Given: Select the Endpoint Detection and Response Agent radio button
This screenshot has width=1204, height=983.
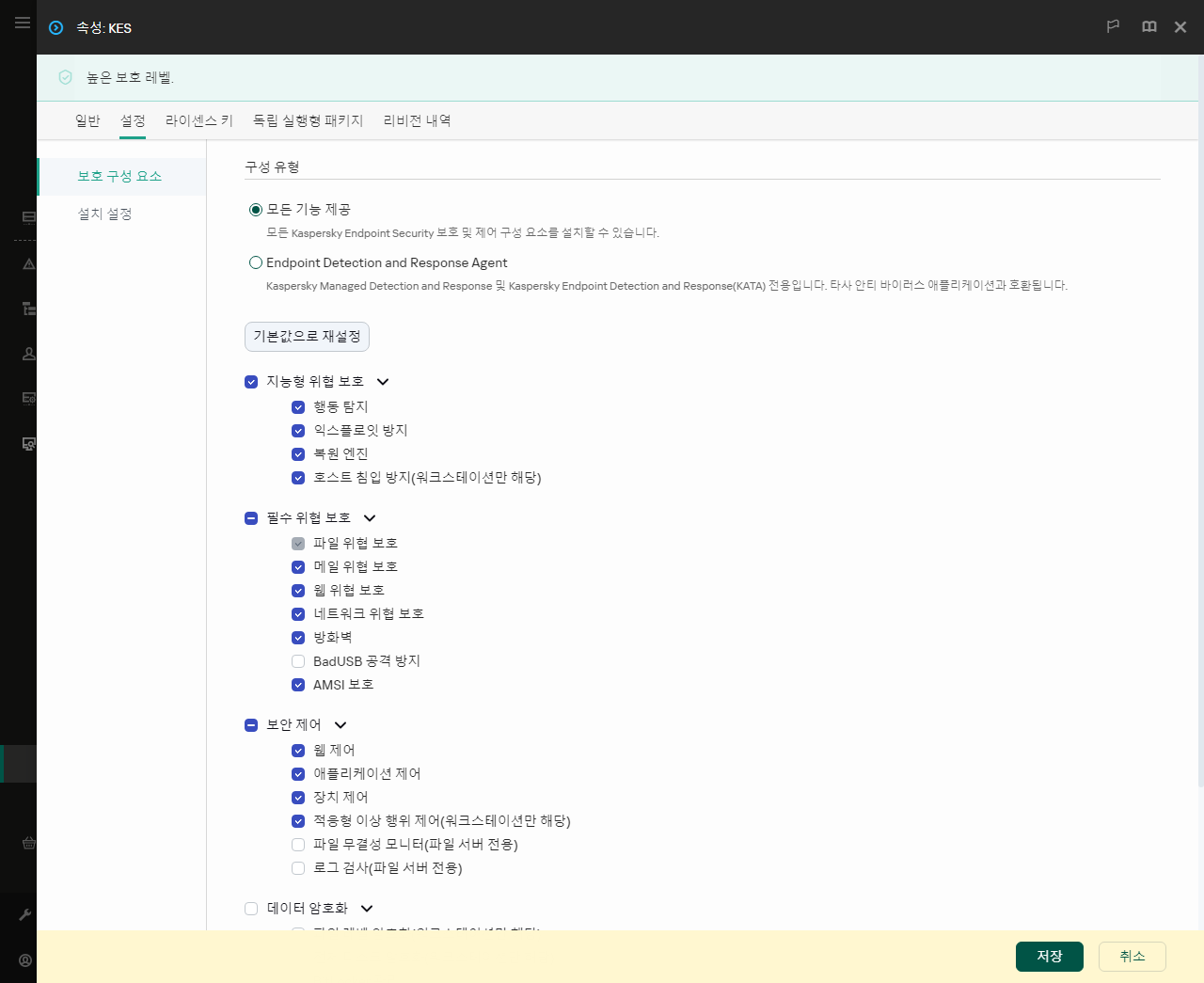Looking at the screenshot, I should [255, 262].
